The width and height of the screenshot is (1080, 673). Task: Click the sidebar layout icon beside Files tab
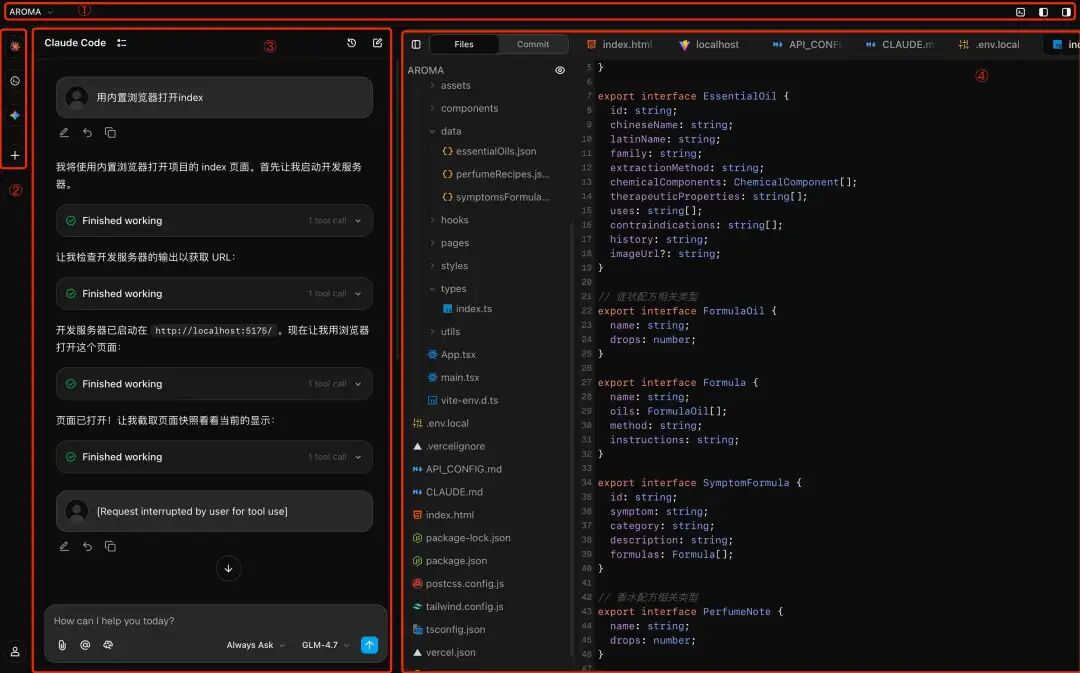coord(414,44)
